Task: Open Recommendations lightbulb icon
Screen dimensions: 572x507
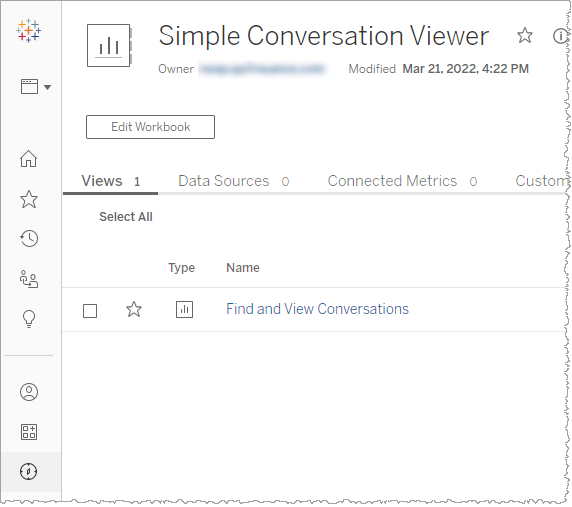Action: [x=29, y=319]
